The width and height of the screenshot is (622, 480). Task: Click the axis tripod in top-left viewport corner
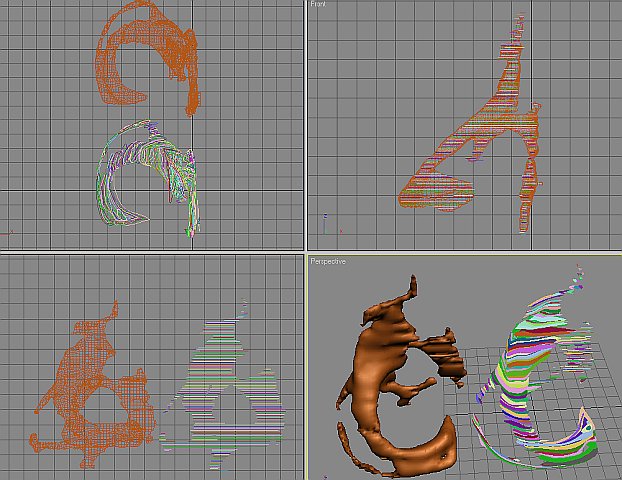coord(9,234)
